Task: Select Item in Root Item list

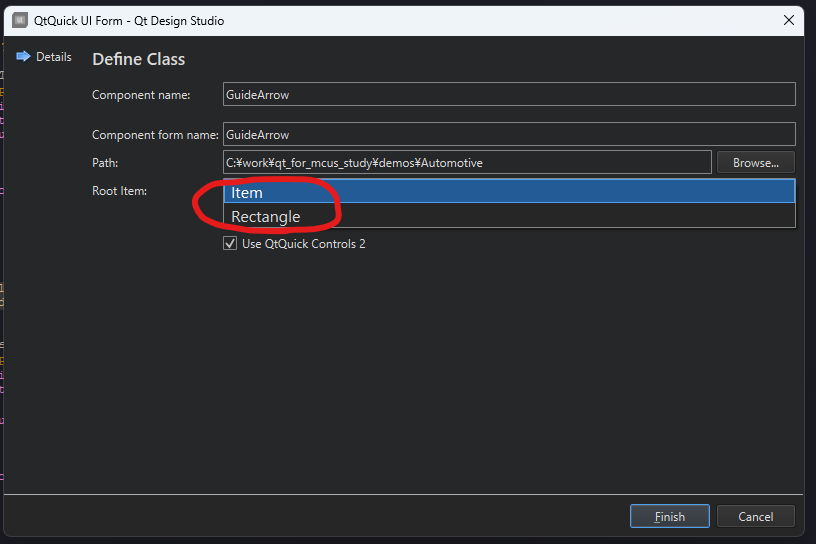Action: [x=509, y=191]
